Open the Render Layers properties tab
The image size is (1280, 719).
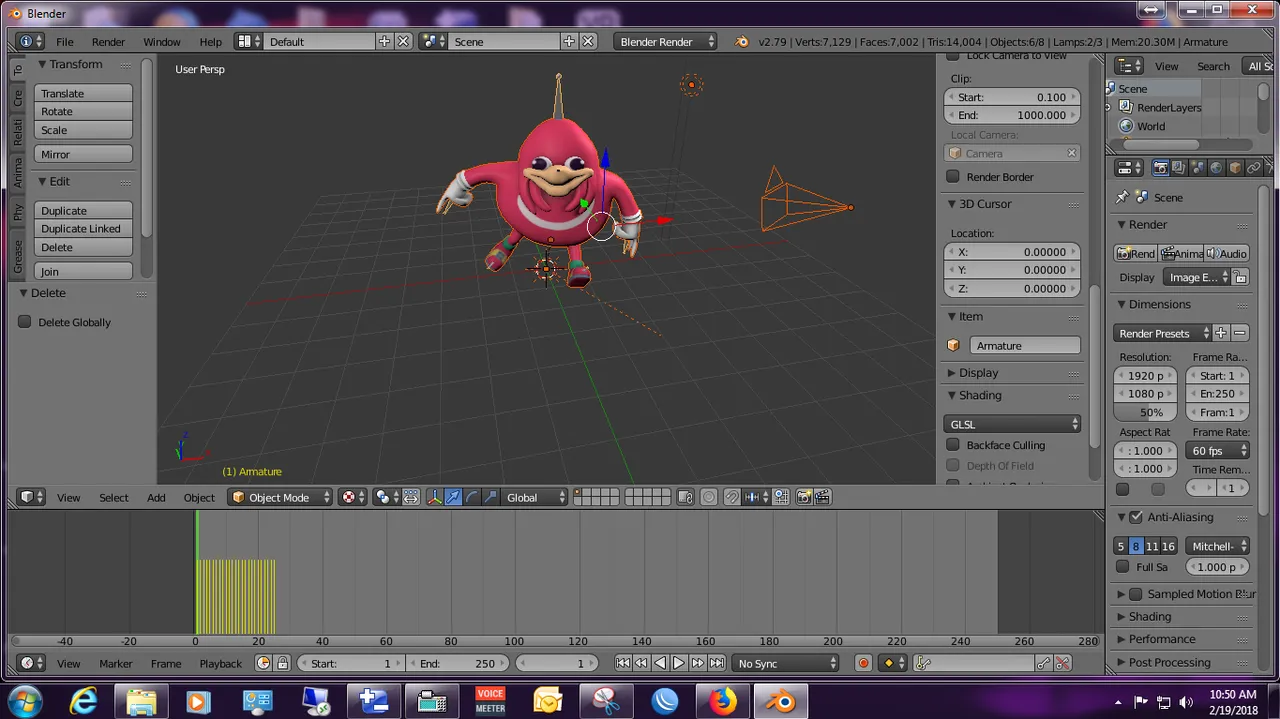click(1179, 168)
